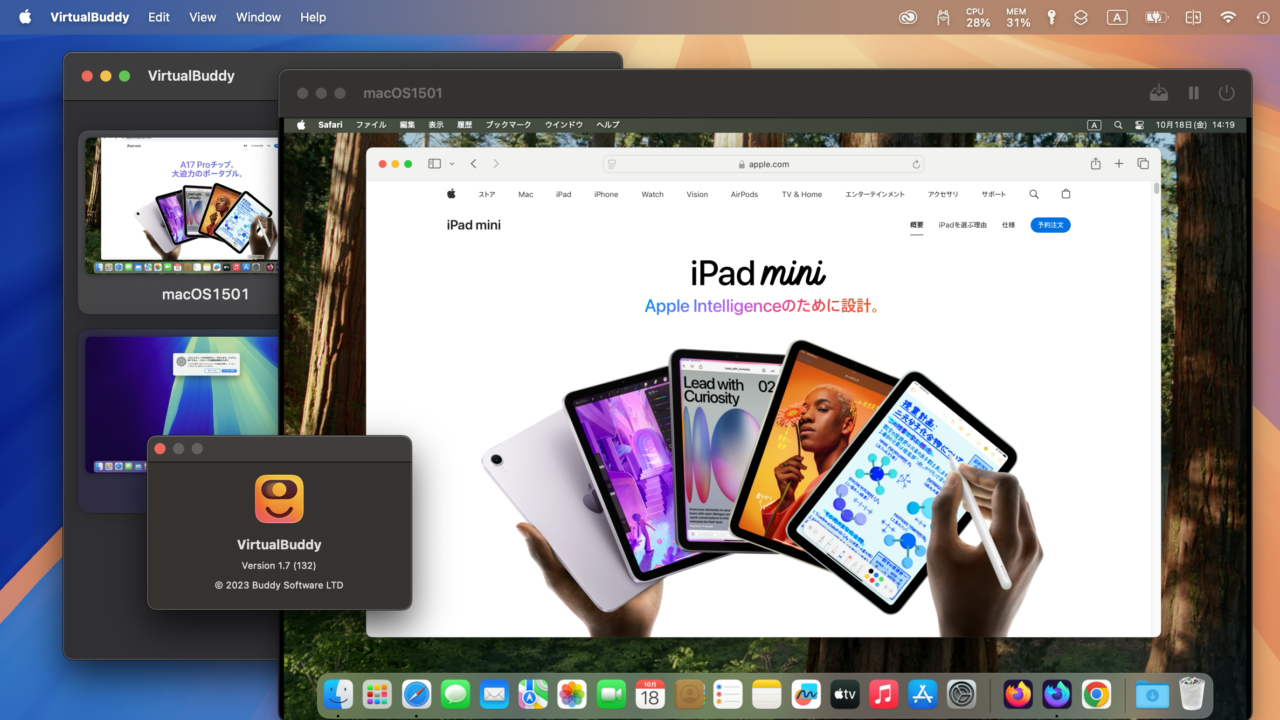Open sidebar options dropdown arrow in Safari

click(x=452, y=164)
